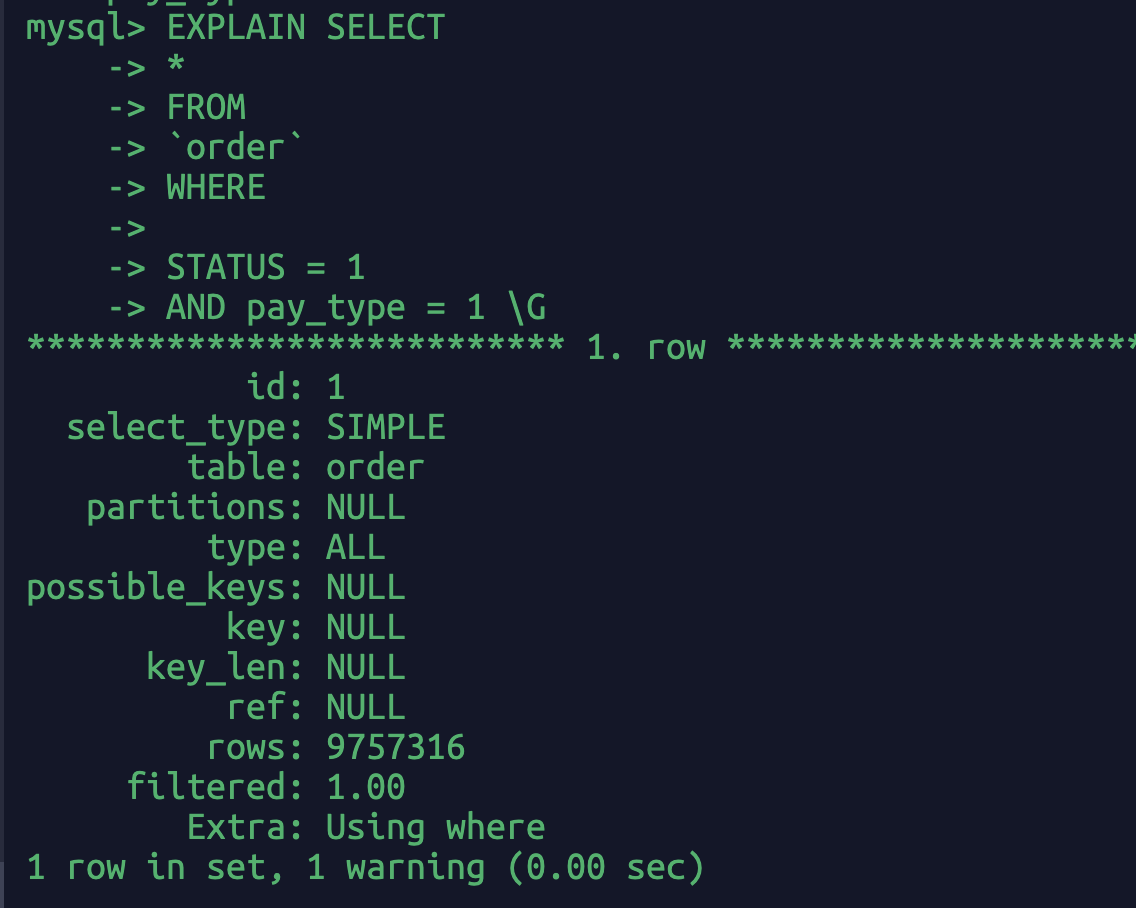
Task: Click the Extra value Using where
Action: (x=435, y=828)
